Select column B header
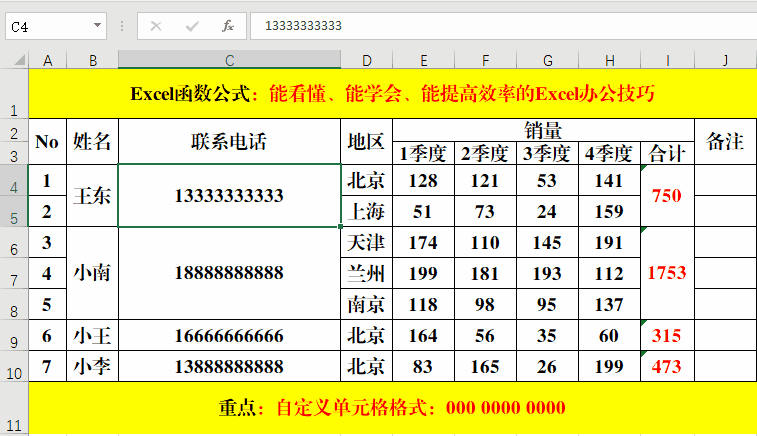Viewport: 757px width, 436px height. [92, 60]
